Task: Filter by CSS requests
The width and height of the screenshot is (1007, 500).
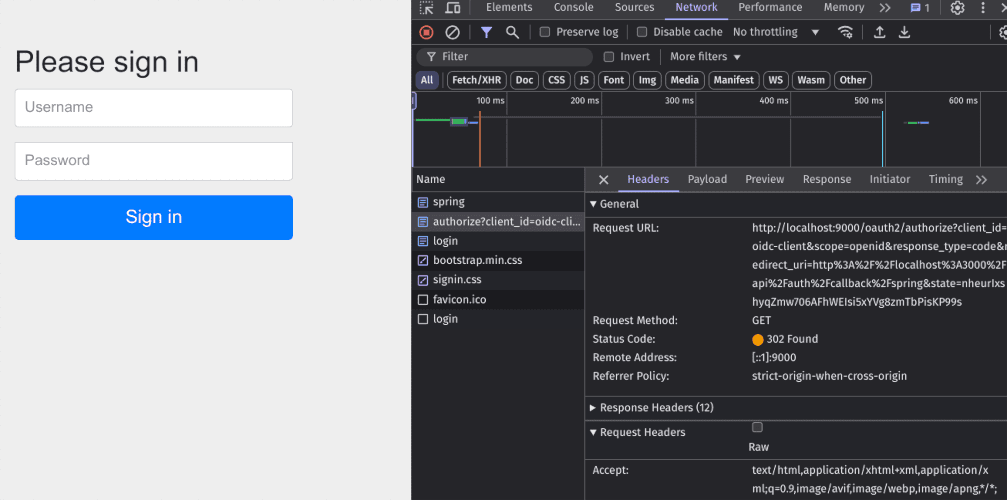Action: 556,80
